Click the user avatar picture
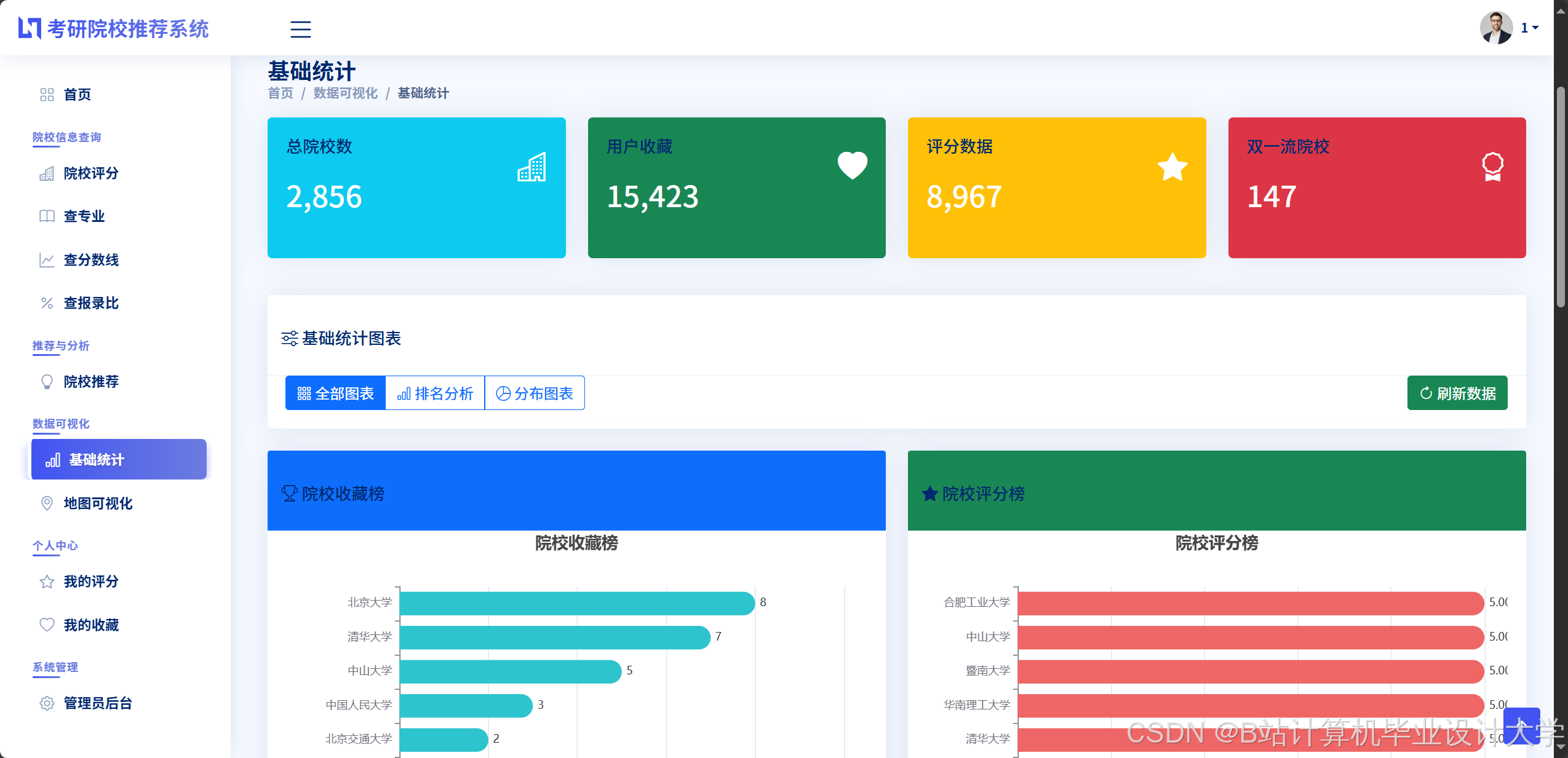 point(1496,28)
